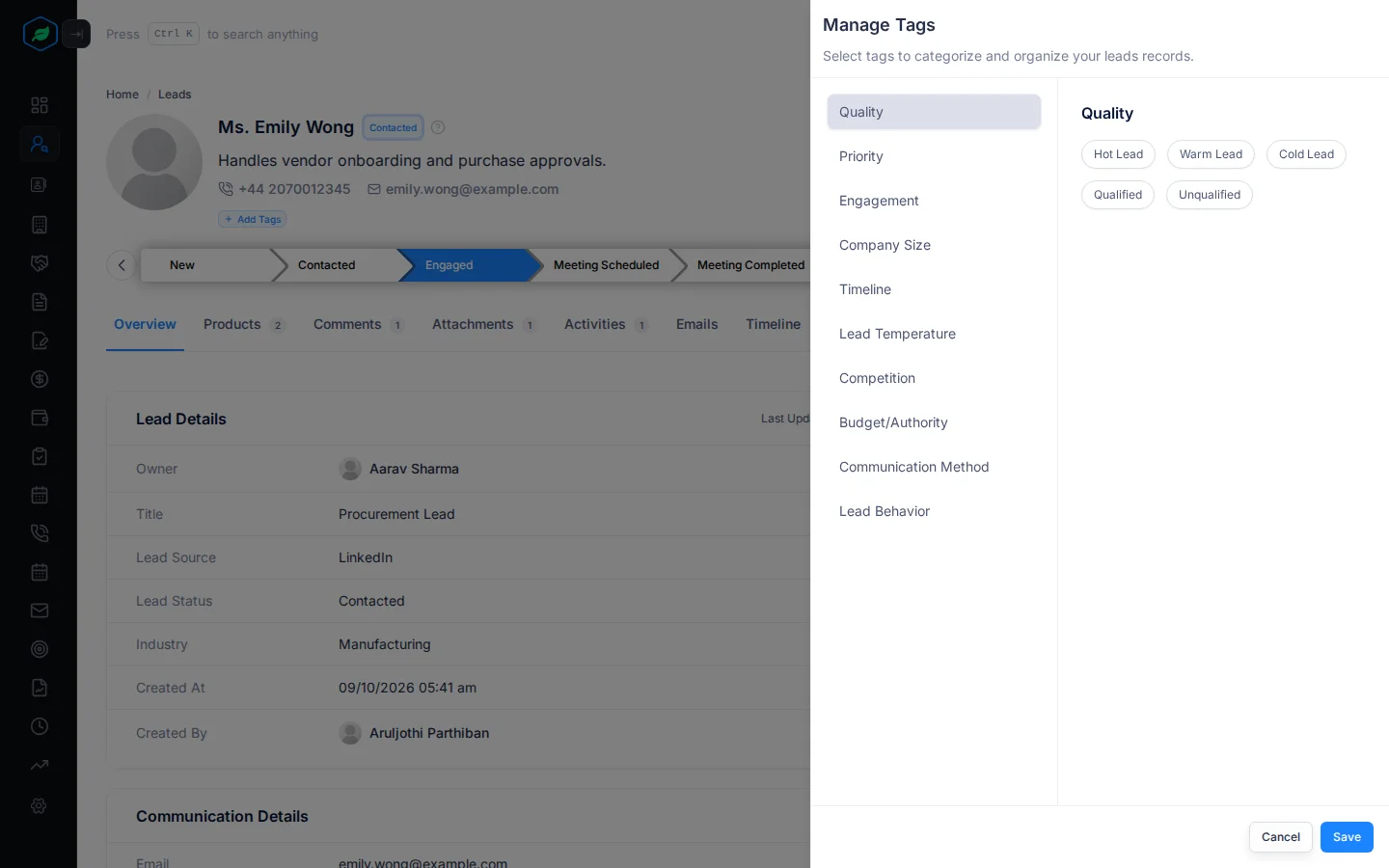
Task: Select the Budget/Authority tag category
Action: (934, 422)
